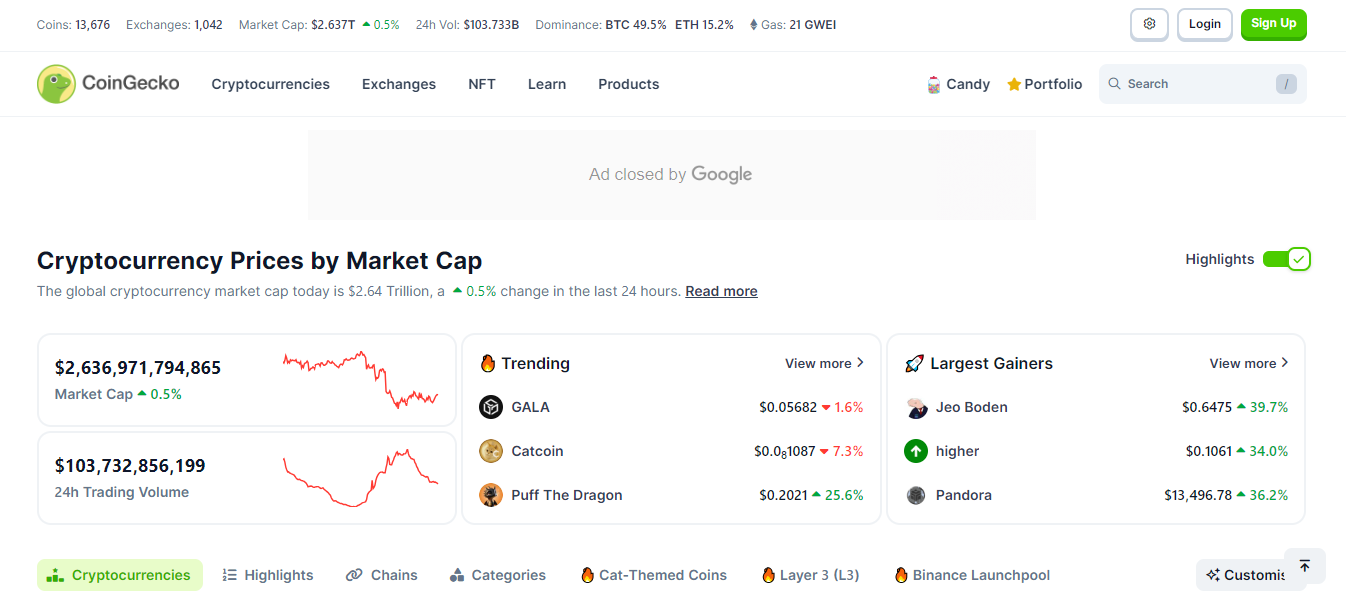Screen dimensions: 1346x601
Task: Click the Candy jar icon
Action: pyautogui.click(x=934, y=84)
